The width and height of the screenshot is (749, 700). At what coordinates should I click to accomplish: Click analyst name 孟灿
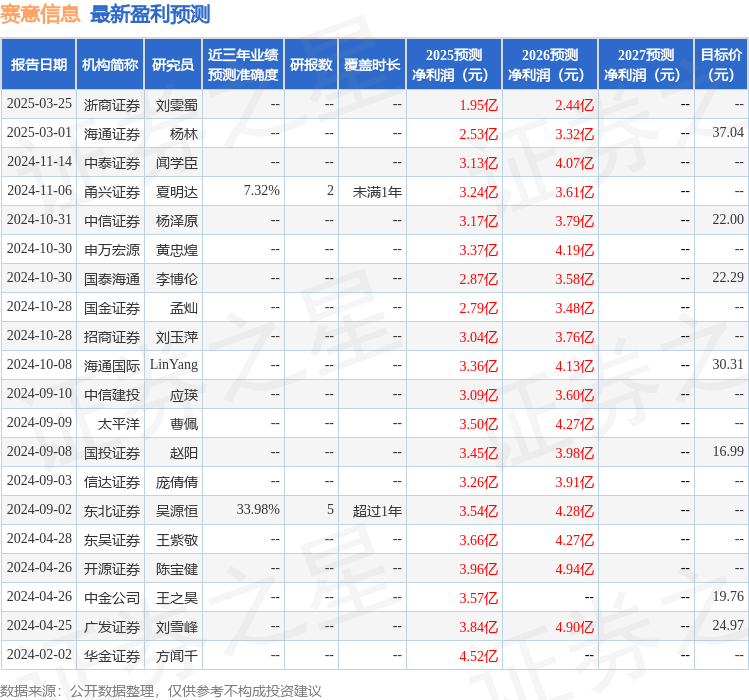tap(184, 308)
